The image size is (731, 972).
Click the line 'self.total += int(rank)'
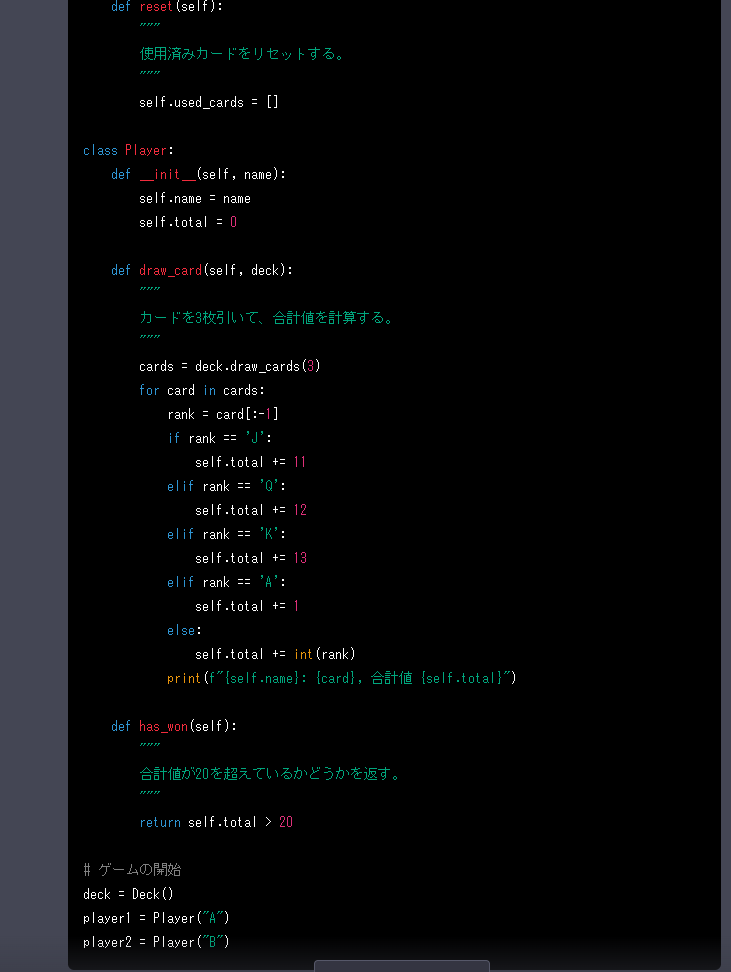275,654
